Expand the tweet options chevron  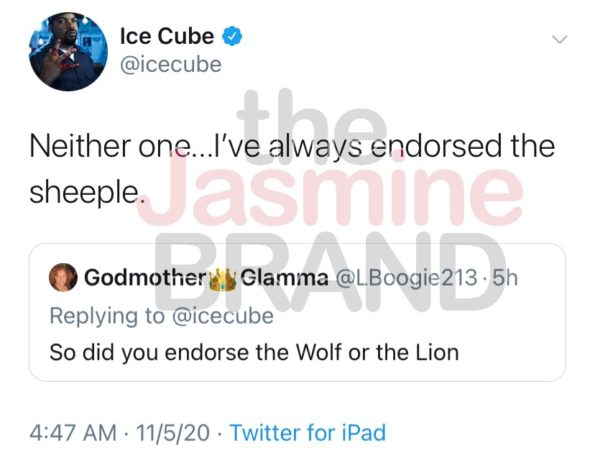pyautogui.click(x=560, y=39)
